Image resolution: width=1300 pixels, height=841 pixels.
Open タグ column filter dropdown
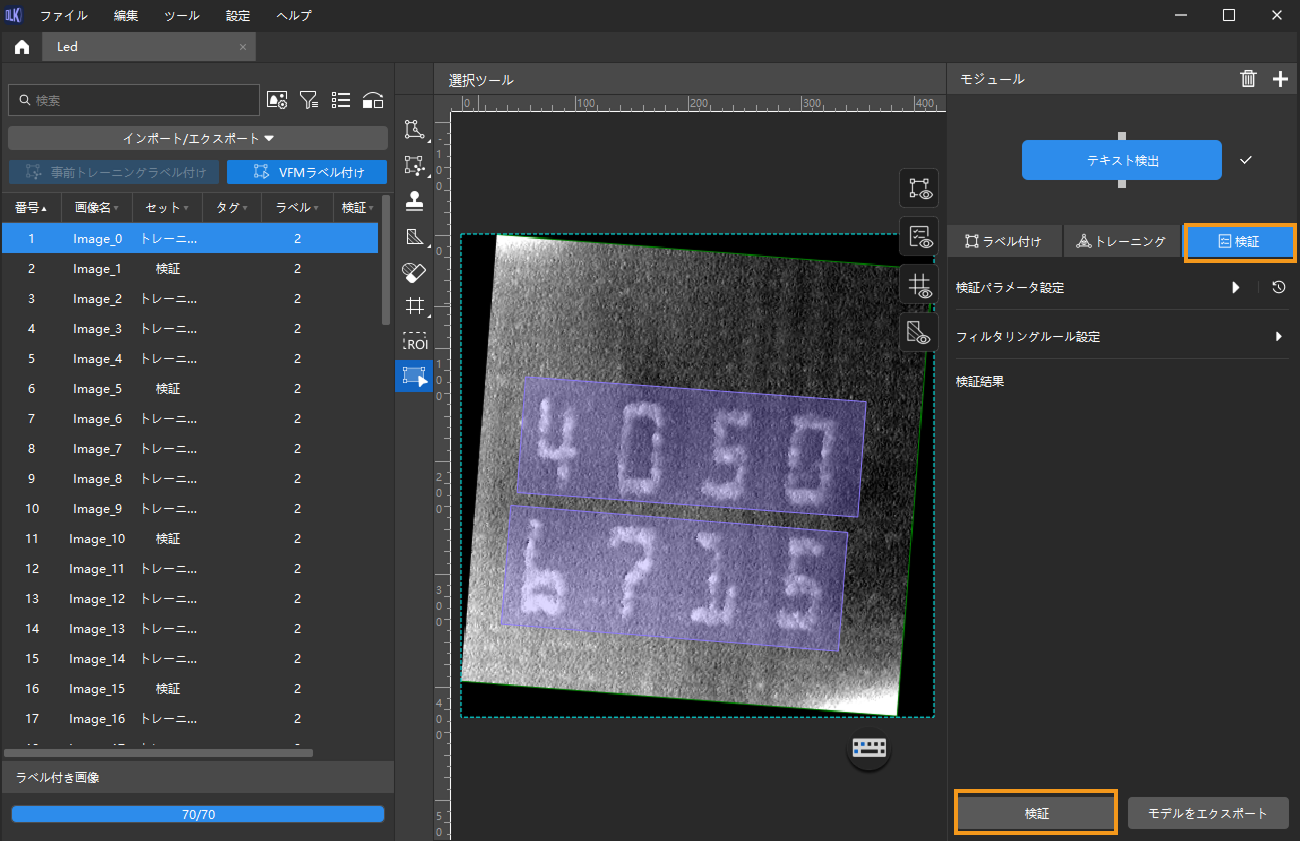coord(245,208)
